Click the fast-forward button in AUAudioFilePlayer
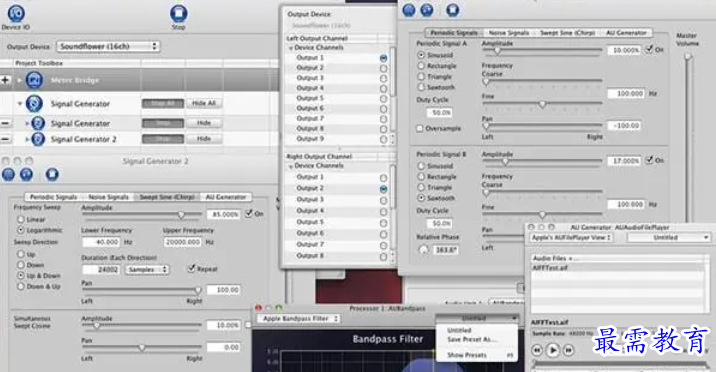This screenshot has height=372, width=716. click(569, 351)
